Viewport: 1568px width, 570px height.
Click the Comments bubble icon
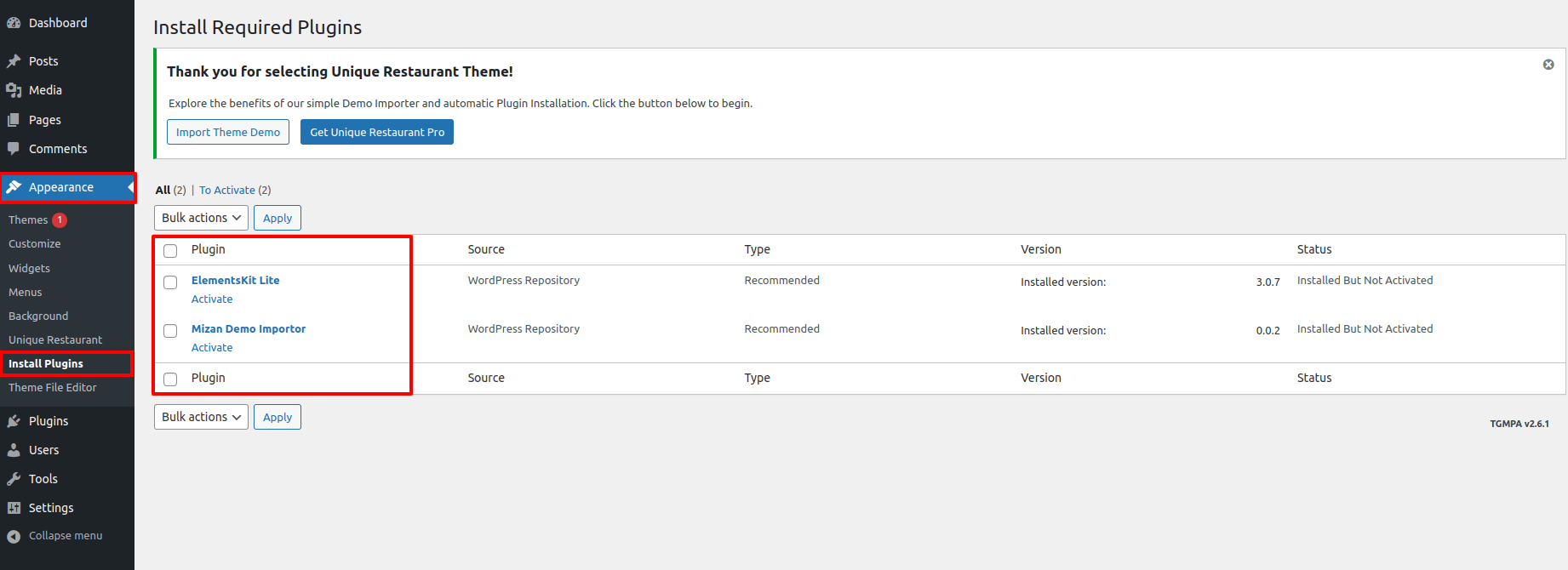coord(14,149)
